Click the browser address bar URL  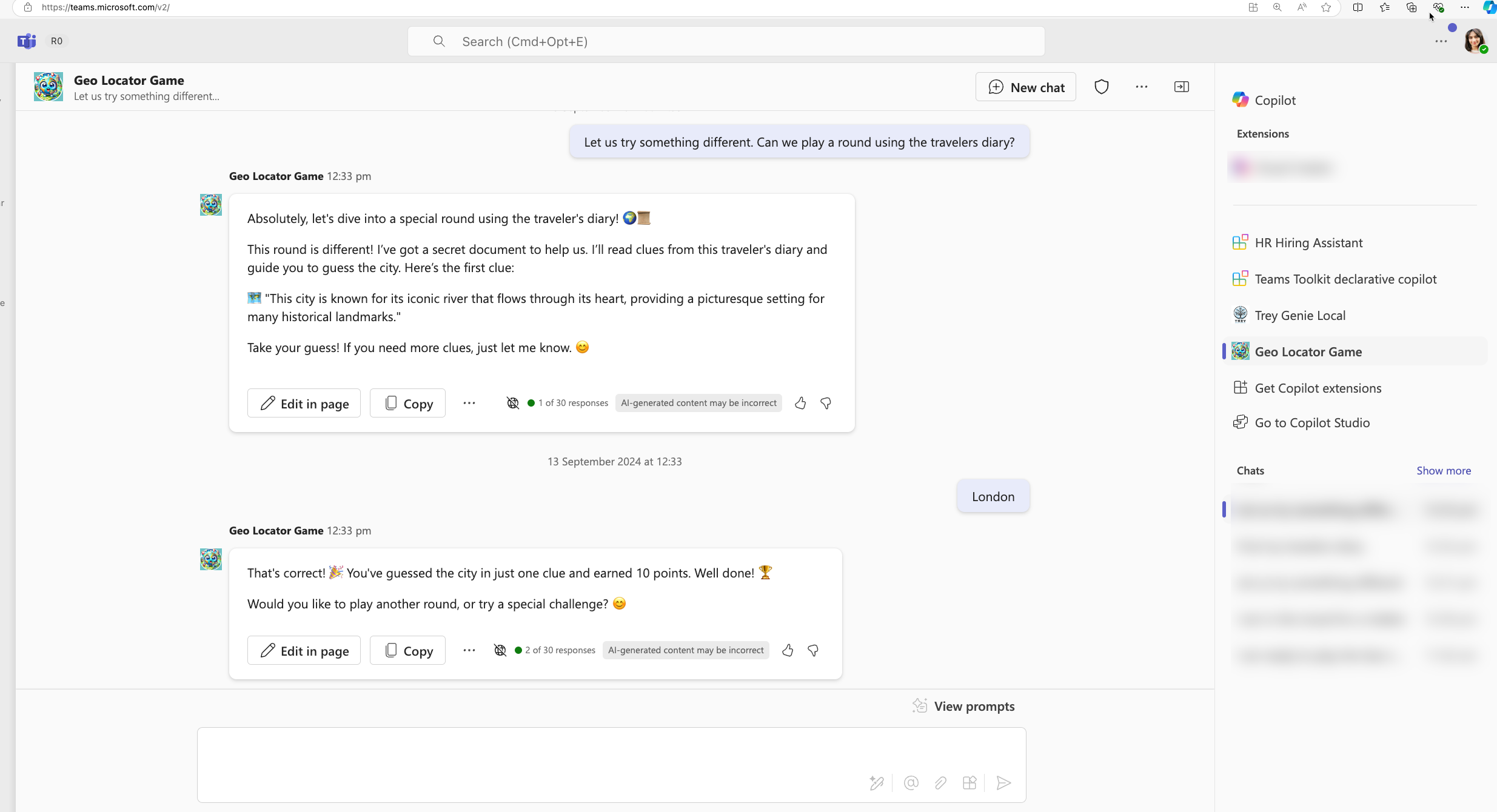click(105, 7)
